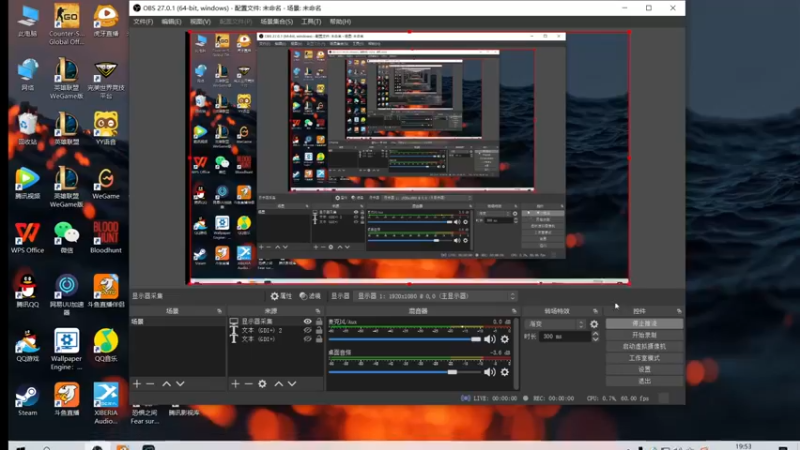This screenshot has width=800, height=450.
Task: Pop out the 转场特效 dock panel
Action: pyautogui.click(x=595, y=311)
